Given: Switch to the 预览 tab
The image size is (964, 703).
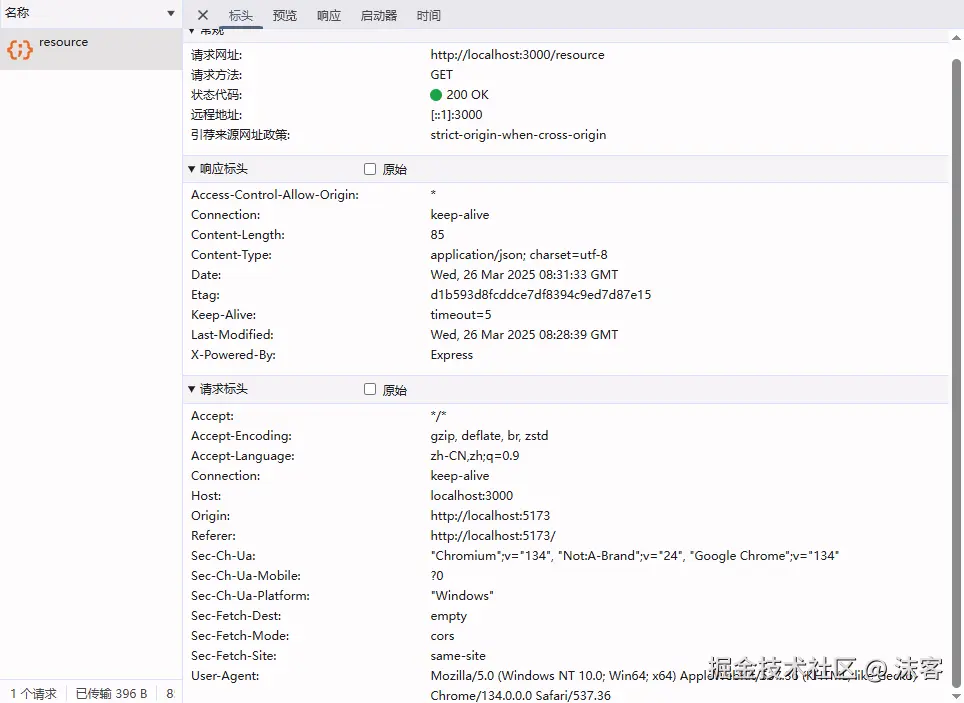Looking at the screenshot, I should 285,15.
